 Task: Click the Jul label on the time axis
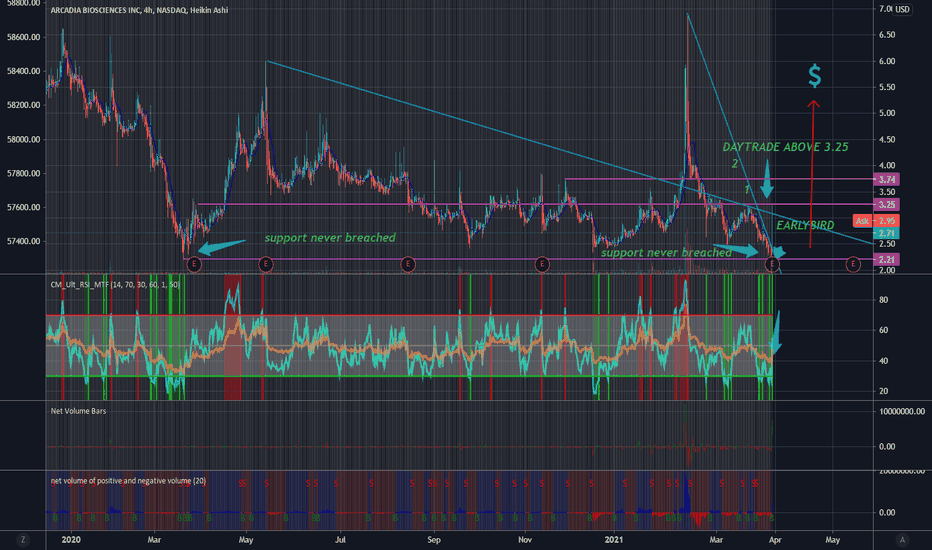tap(340, 540)
